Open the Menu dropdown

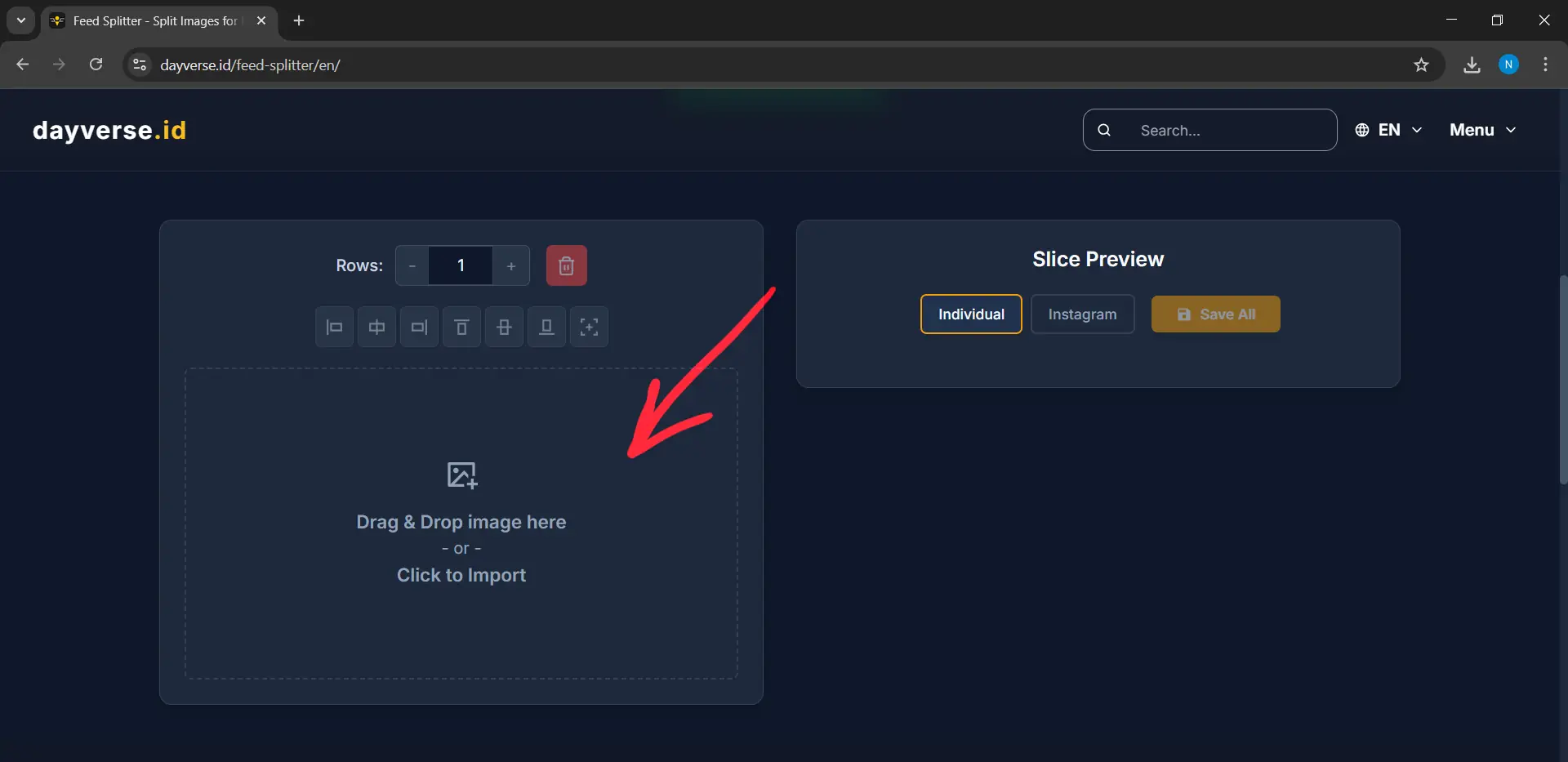pos(1481,130)
